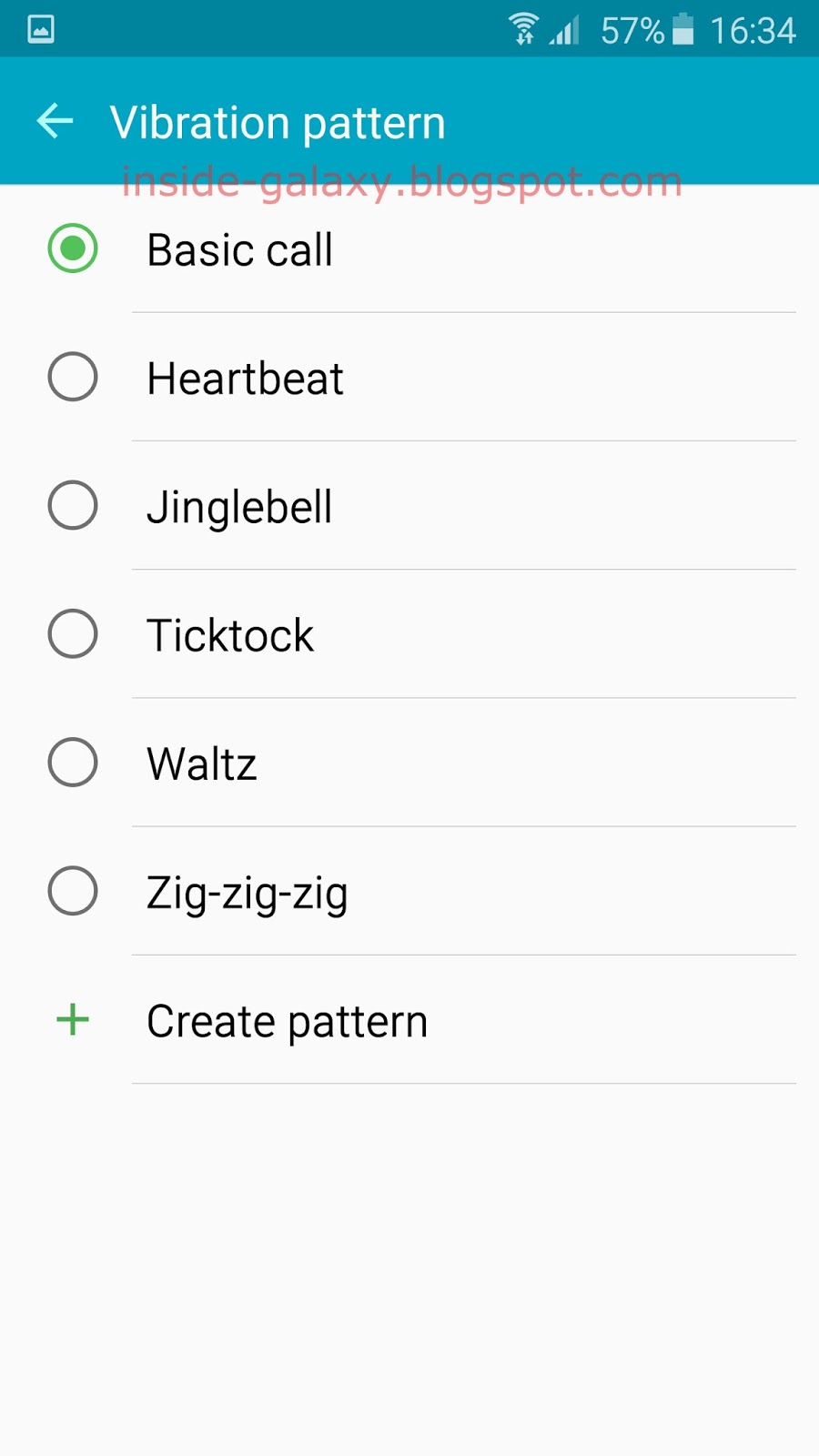Select the Waltz radio button
Viewport: 819px width, 1456px height.
[73, 762]
